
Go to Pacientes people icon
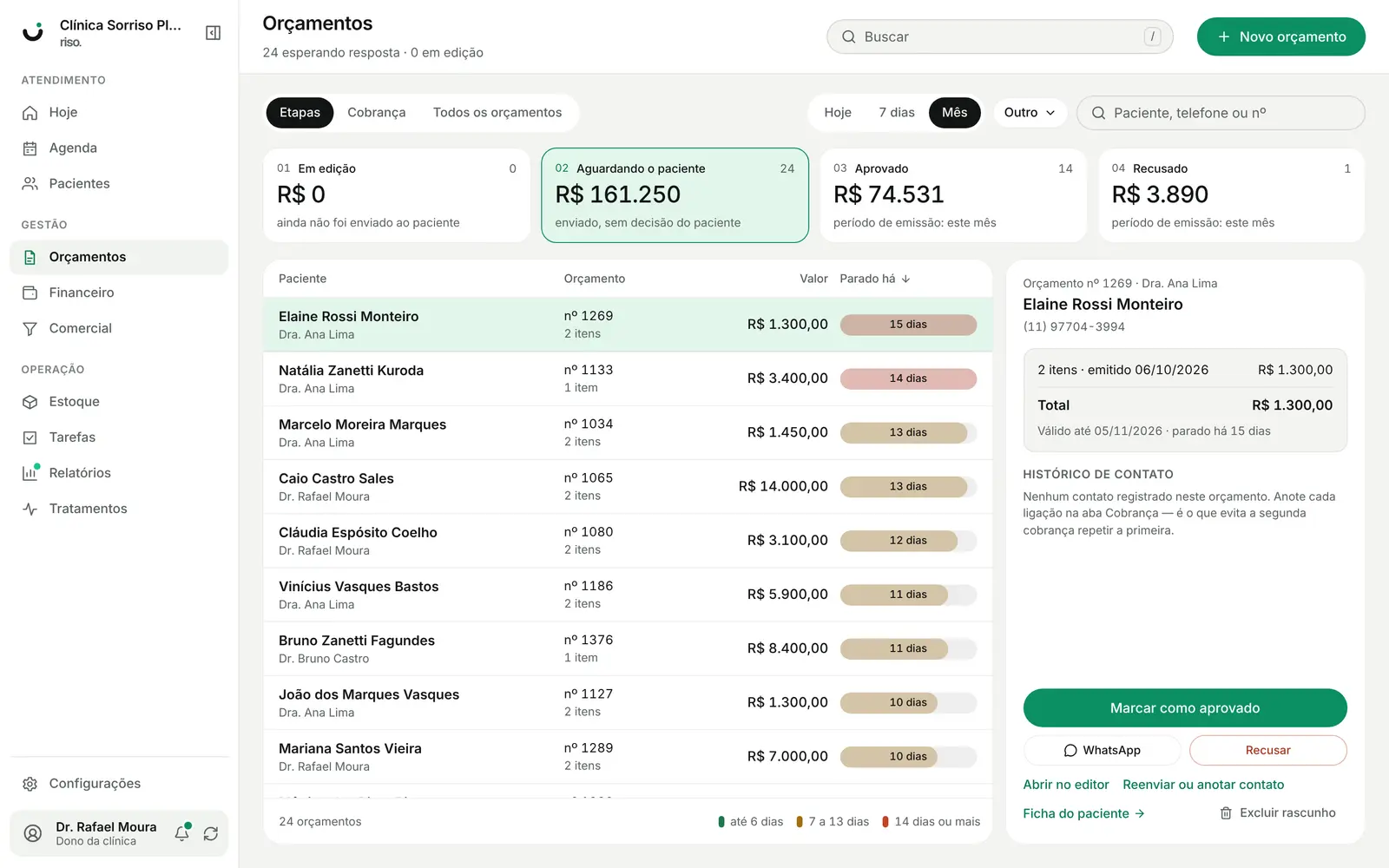pyautogui.click(x=30, y=184)
